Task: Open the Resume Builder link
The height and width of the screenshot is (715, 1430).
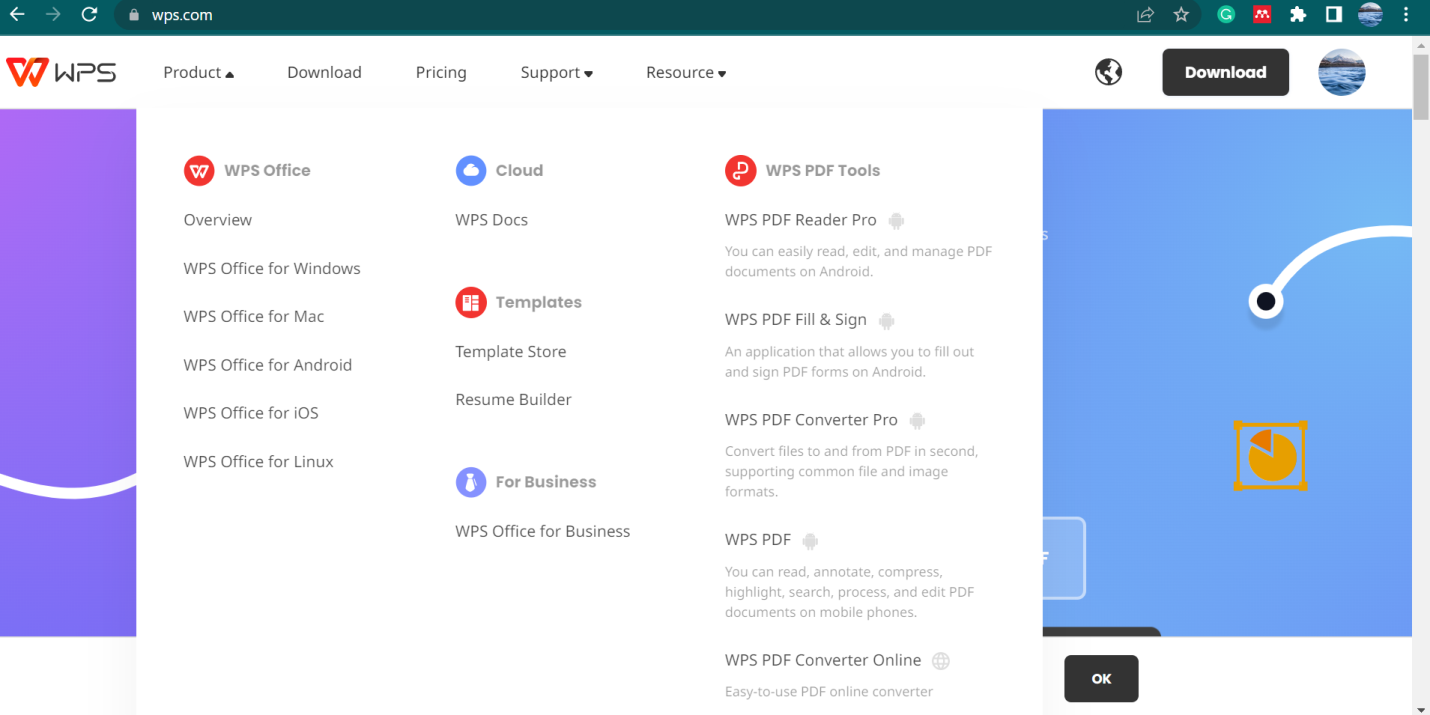Action: pos(514,399)
